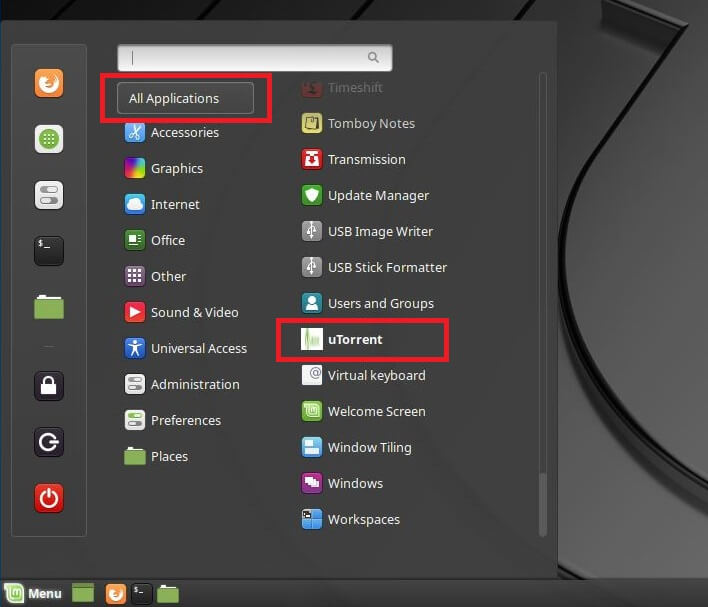The width and height of the screenshot is (708, 607).
Task: Open the Places category
Action: [157, 456]
